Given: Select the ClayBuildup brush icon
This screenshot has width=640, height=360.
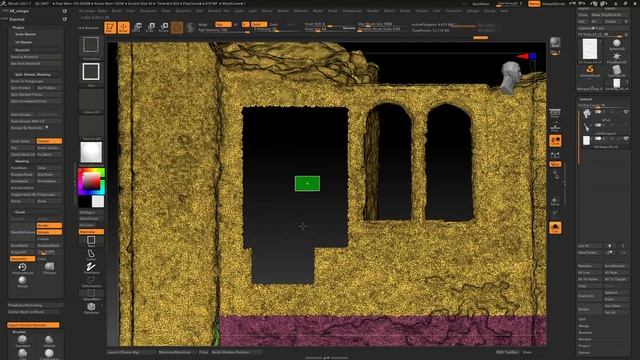Looking at the screenshot, I should click(x=49, y=353).
